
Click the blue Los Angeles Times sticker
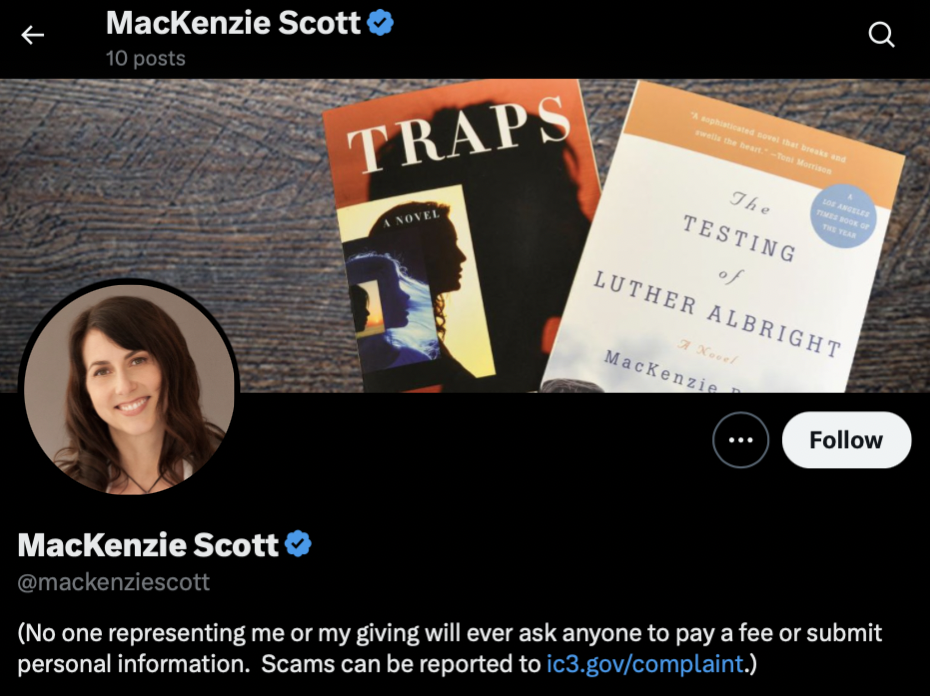(x=842, y=215)
